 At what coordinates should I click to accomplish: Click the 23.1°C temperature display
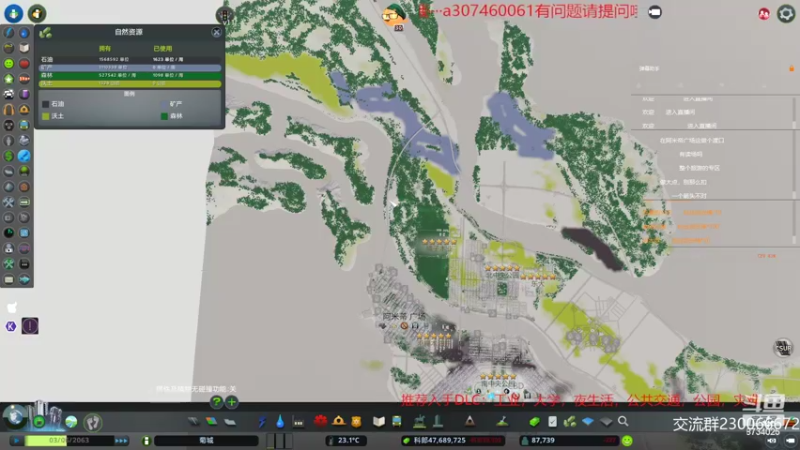pos(346,440)
